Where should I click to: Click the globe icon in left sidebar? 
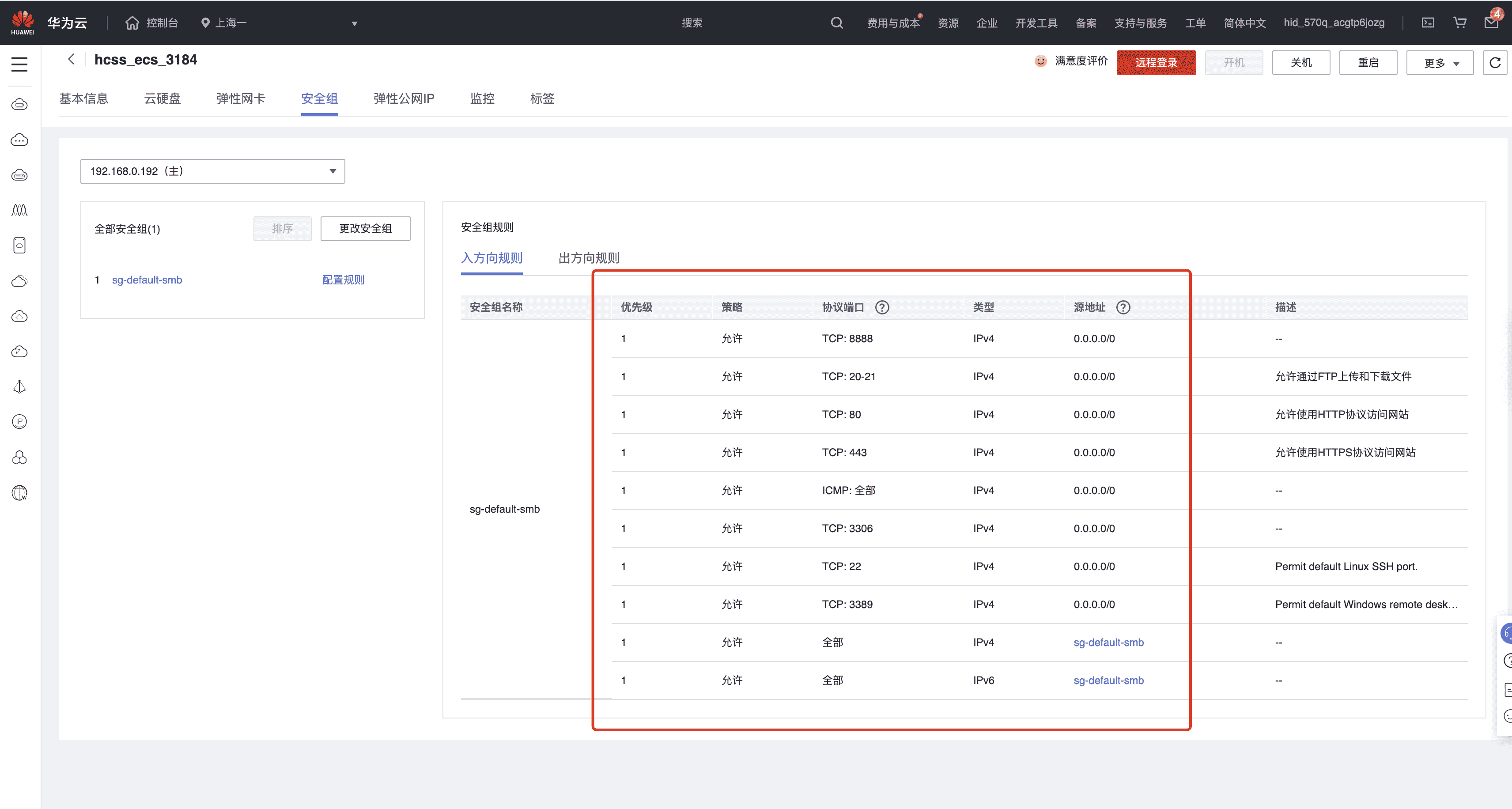(x=19, y=492)
